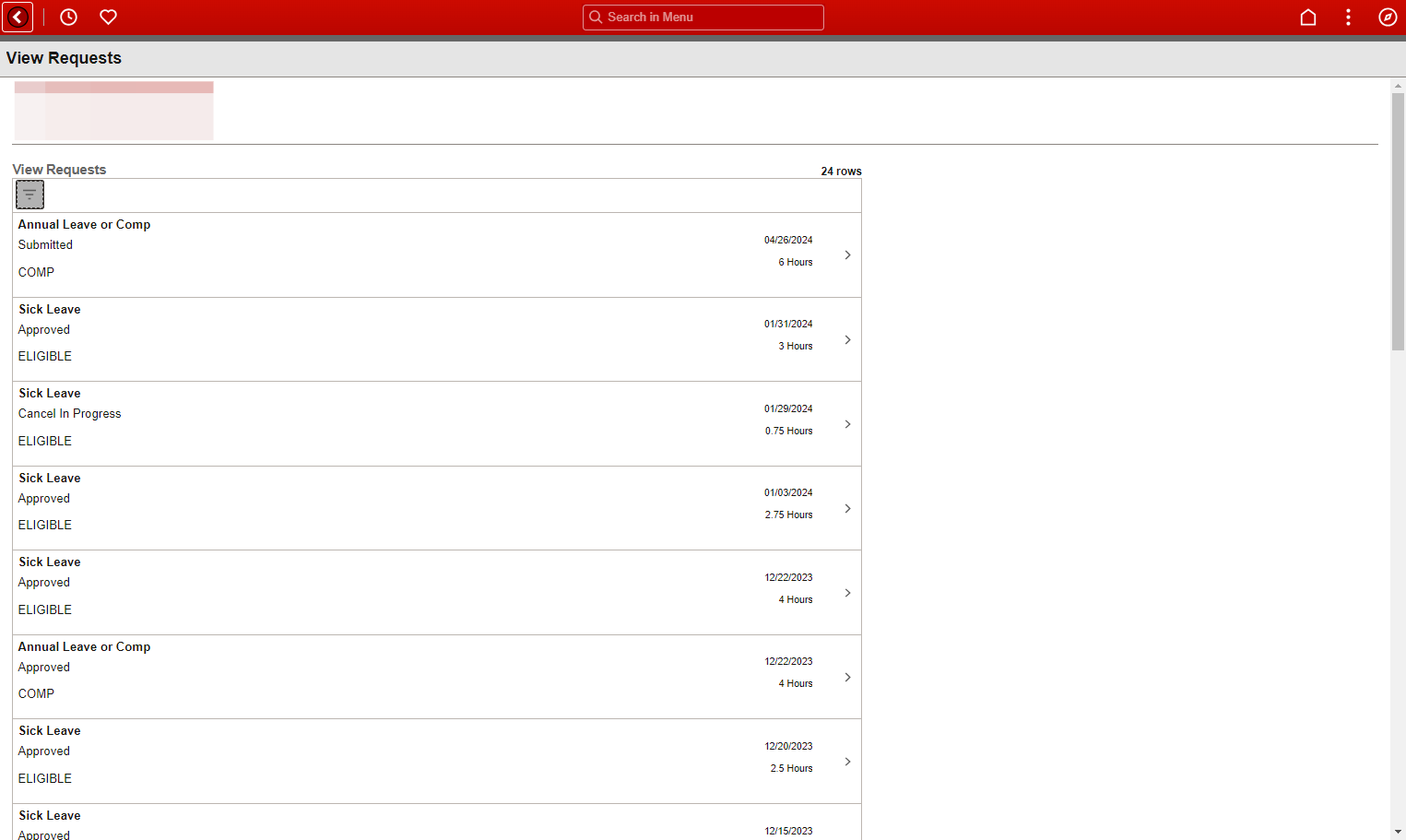The width and height of the screenshot is (1406, 840).
Task: Open the filter button above requests
Action: pos(30,195)
